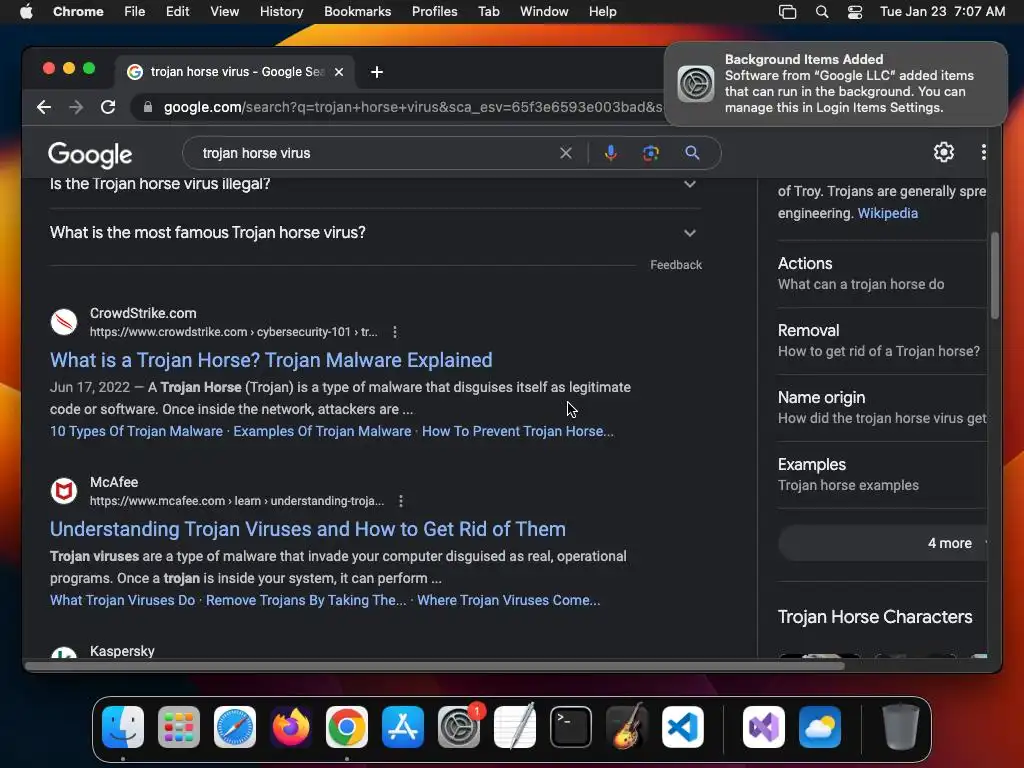Viewport: 1024px width, 768px height.
Task: Open '10 Types Of Trojan Malware' sublink
Action: click(136, 431)
